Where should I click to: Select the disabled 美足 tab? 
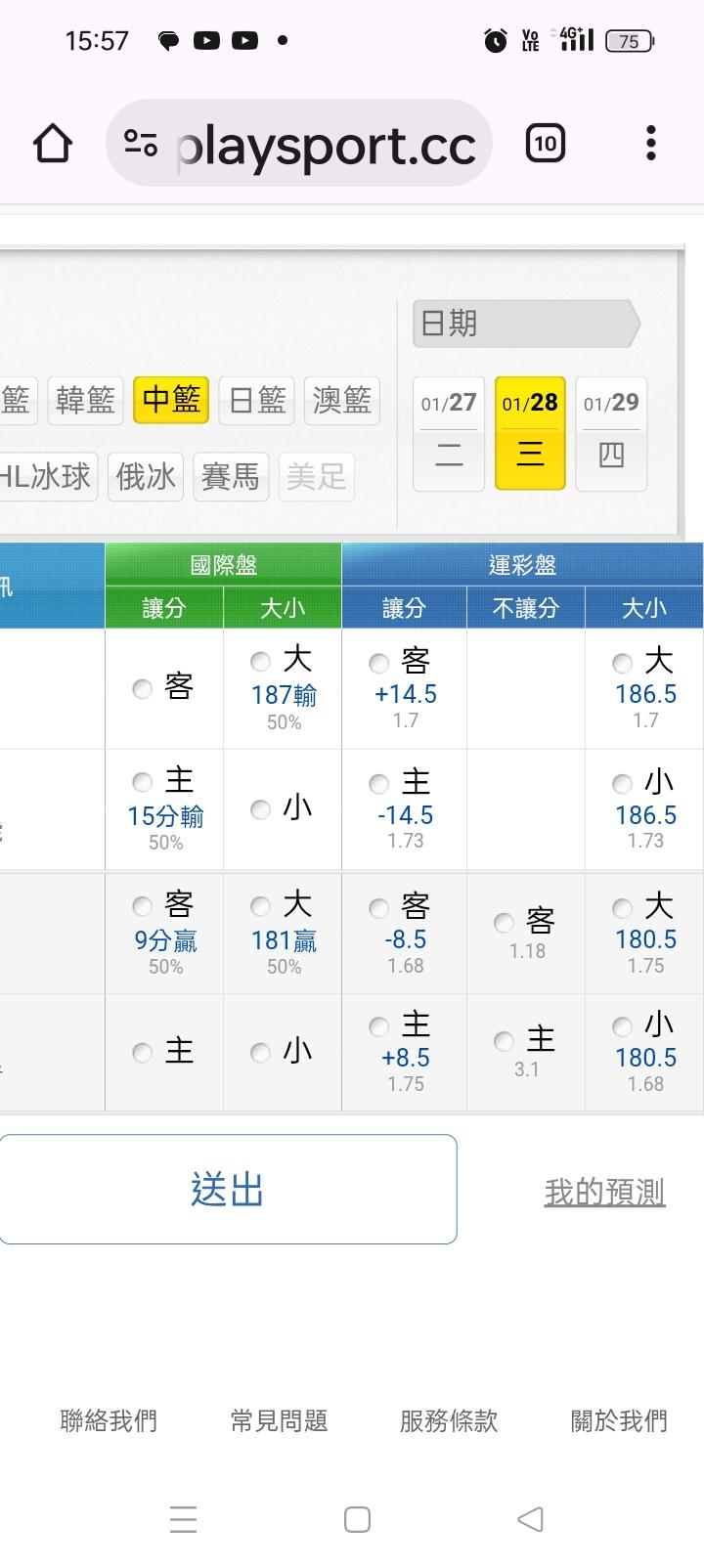coord(316,477)
